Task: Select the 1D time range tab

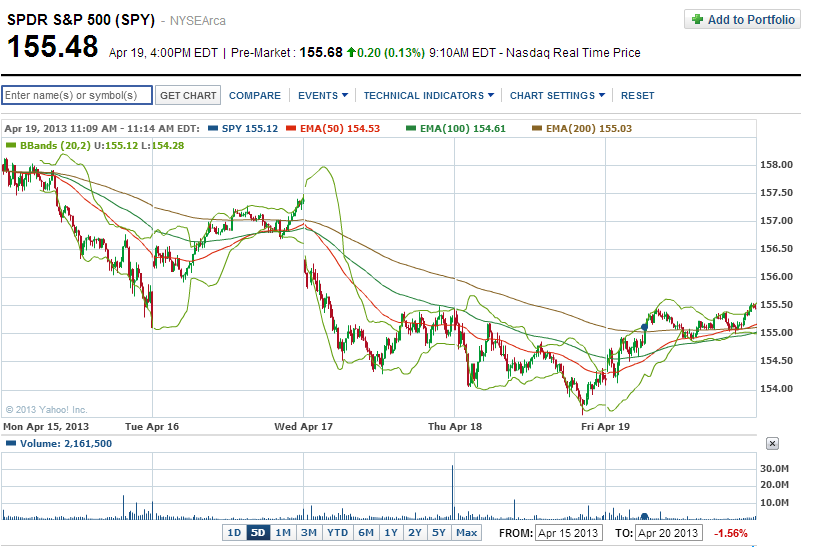Action: pos(234,532)
